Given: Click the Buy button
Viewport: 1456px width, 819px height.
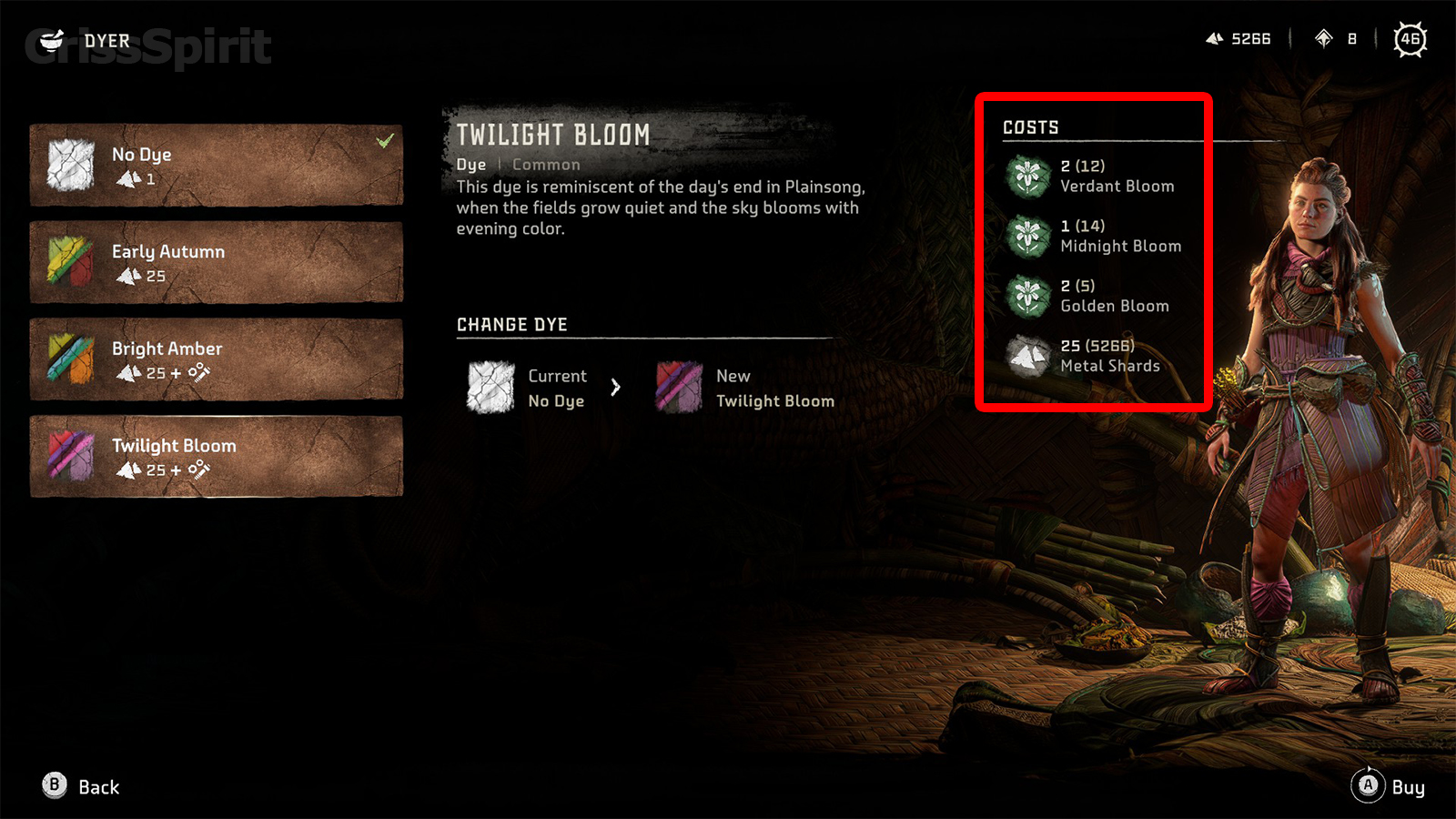Looking at the screenshot, I should [1390, 786].
